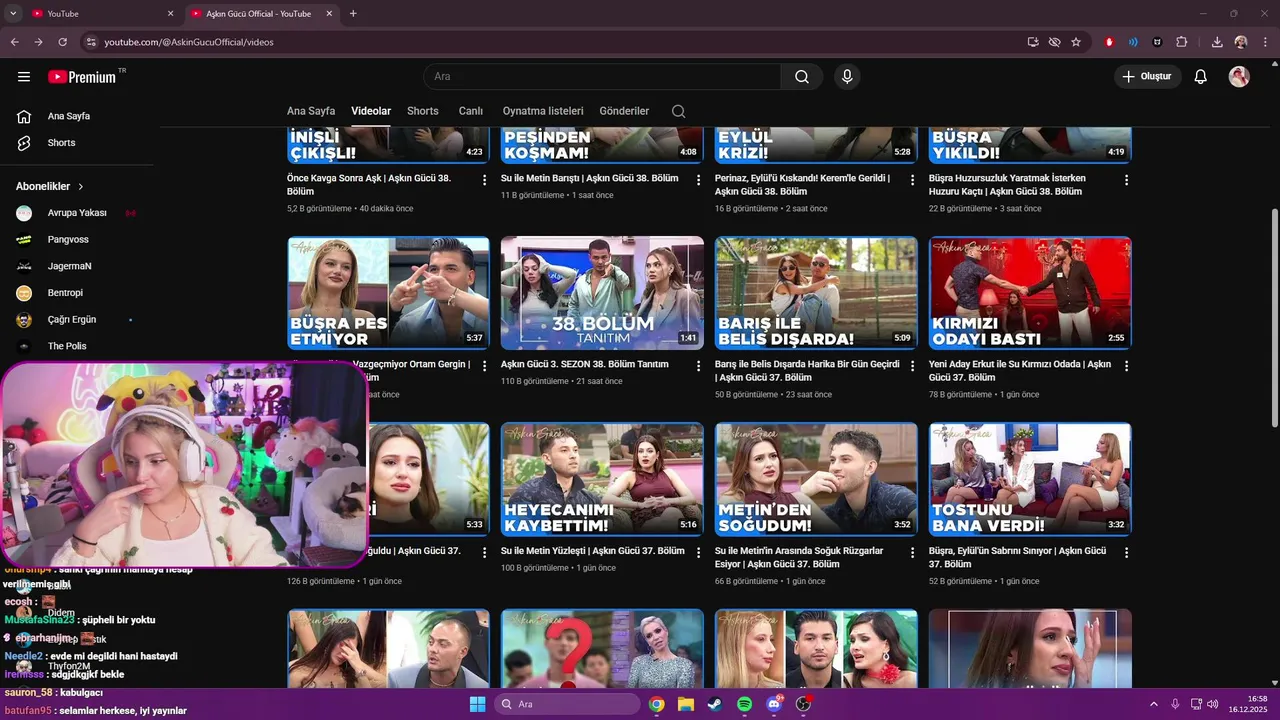
Task: Show hidden system tray icons
Action: 1155,704
